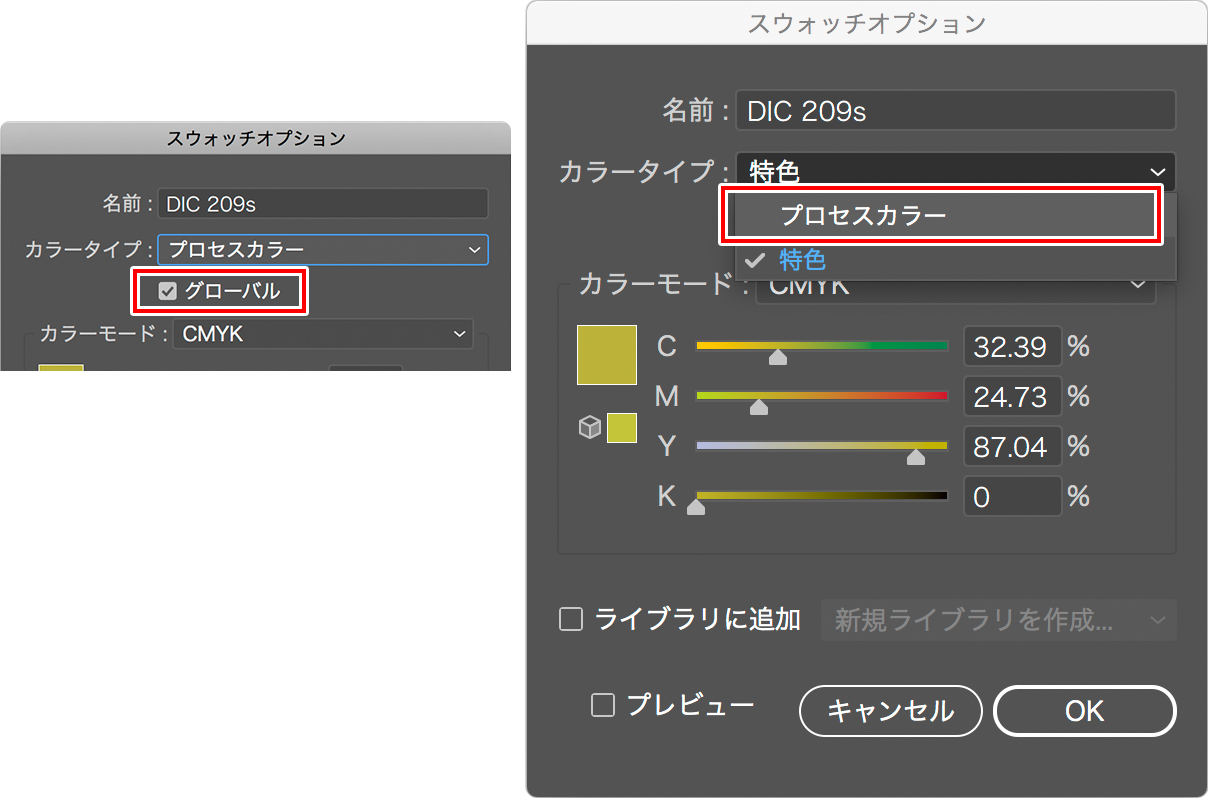This screenshot has width=1208, height=798.
Task: Click the スウォッチオプション title of the left dialog
Action: point(256,138)
